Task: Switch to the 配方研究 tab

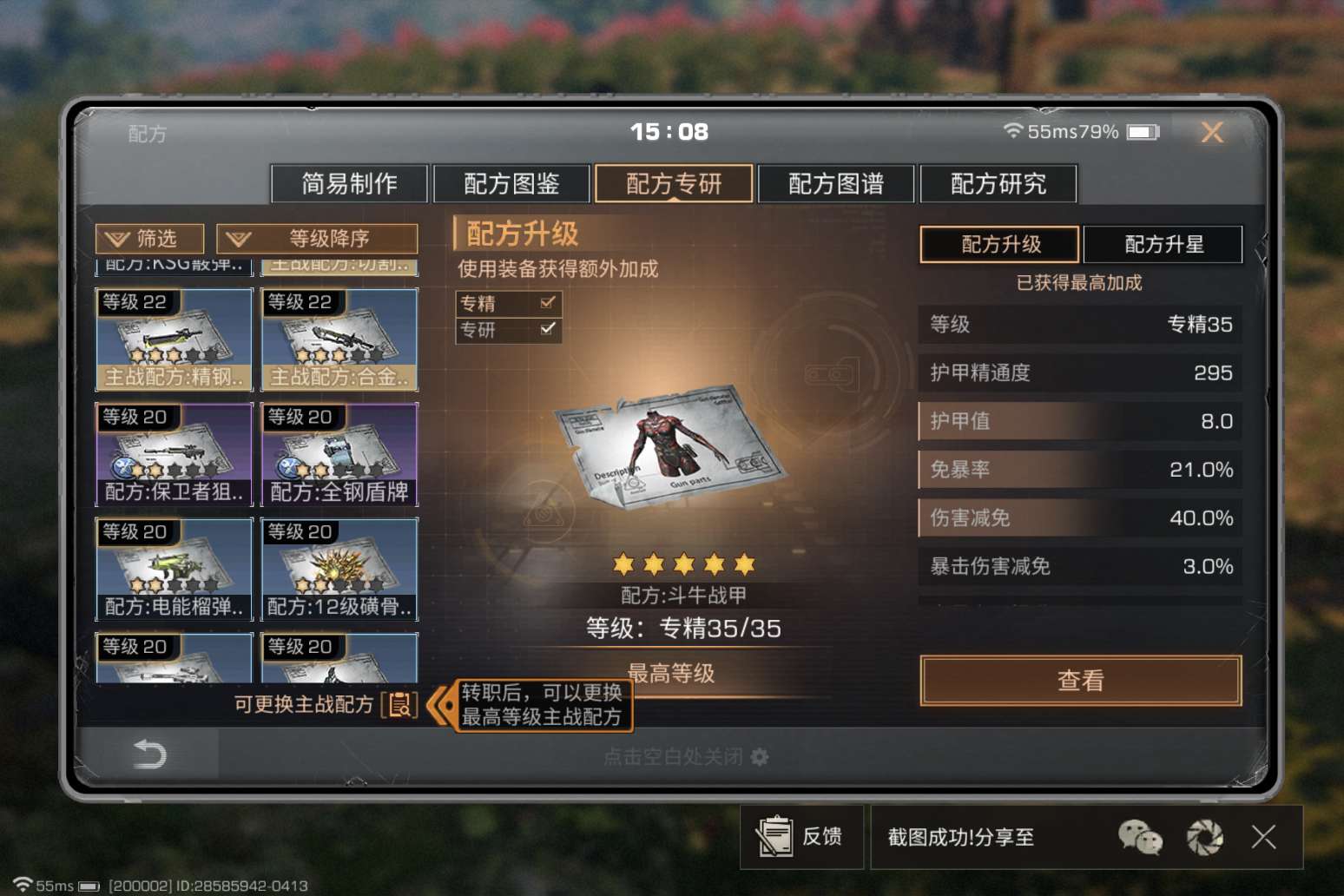Action: [x=998, y=183]
